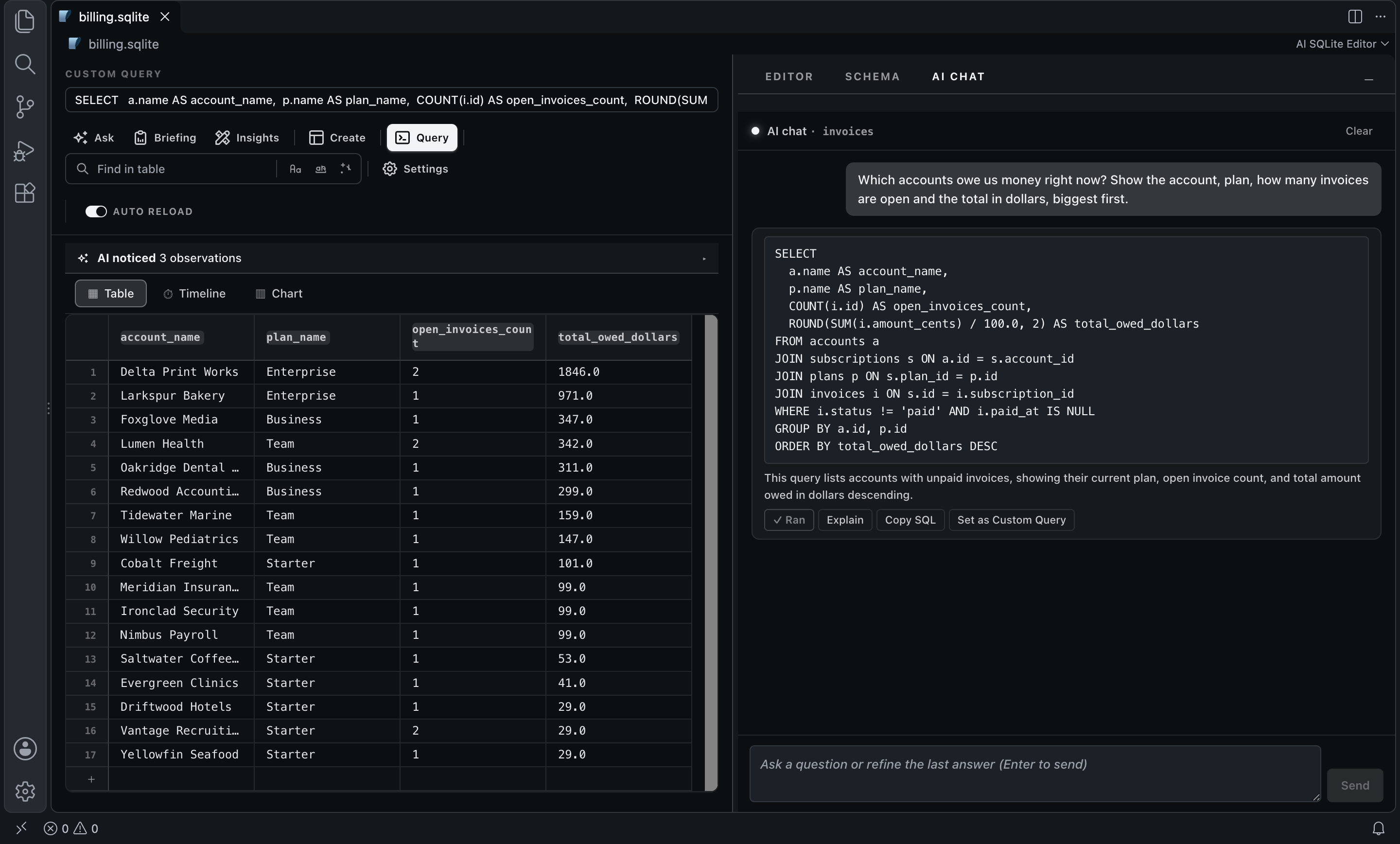Open the Search icon in activity bar
Image resolution: width=1400 pixels, height=844 pixels.
[24, 64]
